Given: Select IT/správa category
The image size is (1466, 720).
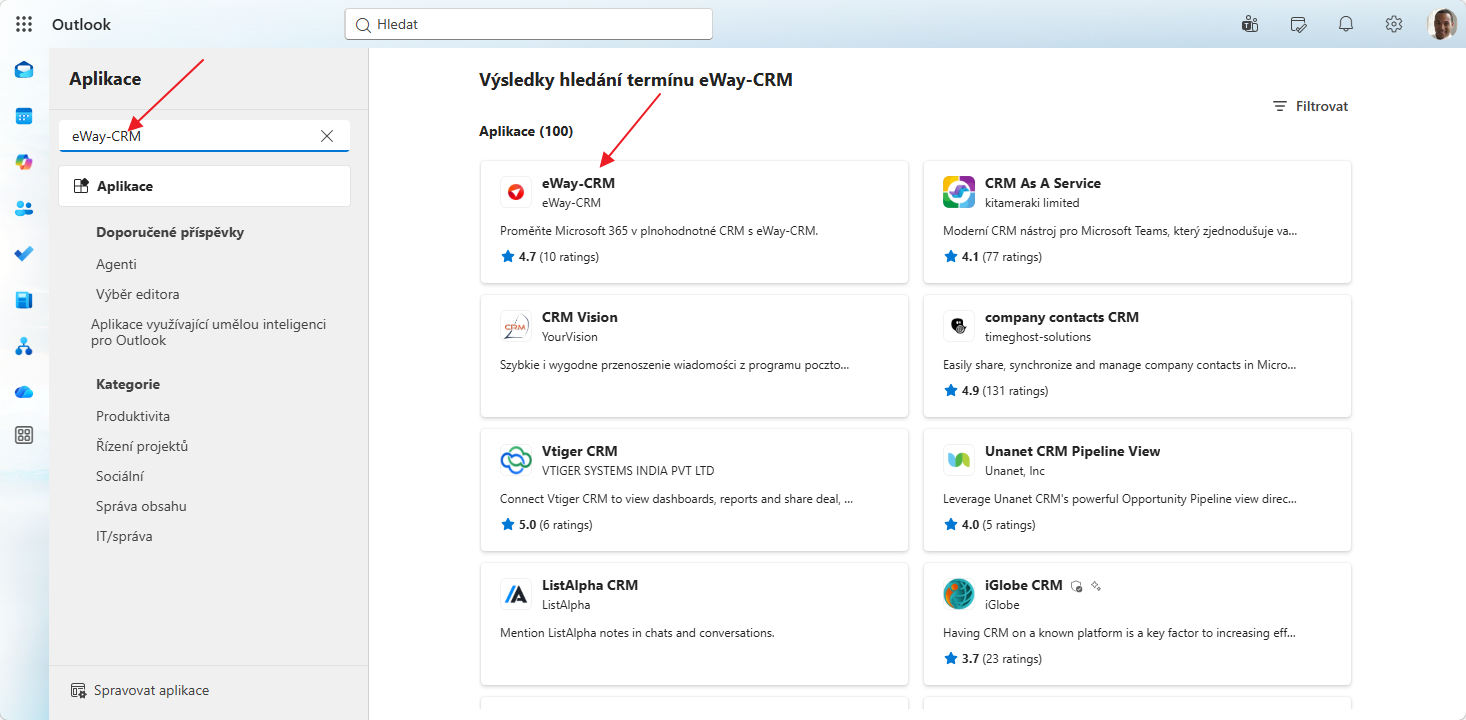Looking at the screenshot, I should click(124, 536).
